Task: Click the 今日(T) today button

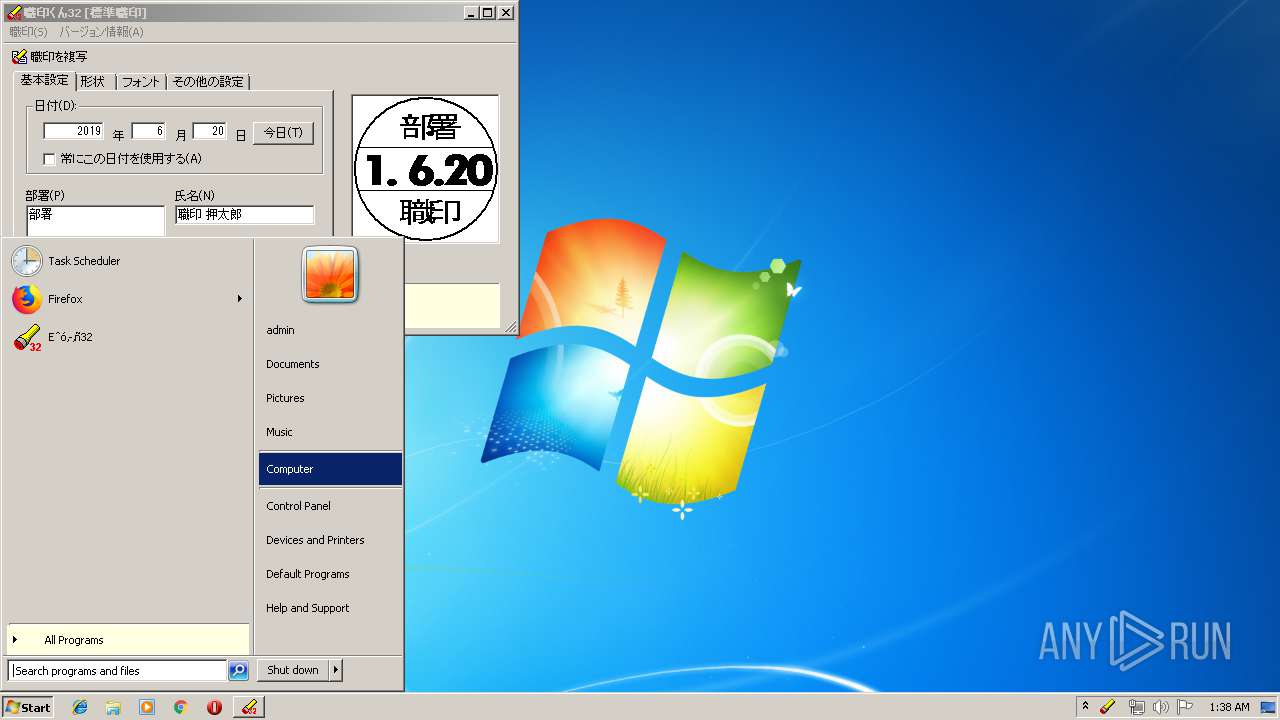Action: (x=283, y=133)
